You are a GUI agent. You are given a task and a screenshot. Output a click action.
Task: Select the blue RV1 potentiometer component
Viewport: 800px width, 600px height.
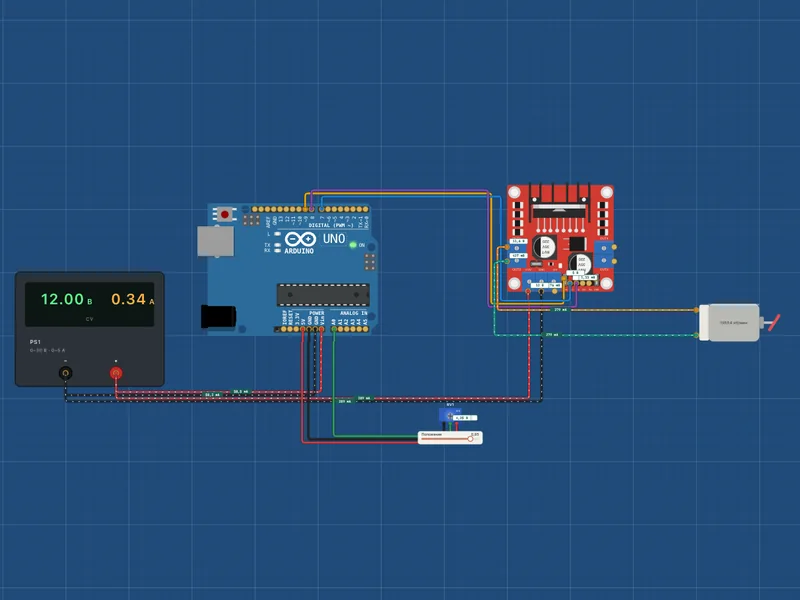tap(448, 414)
